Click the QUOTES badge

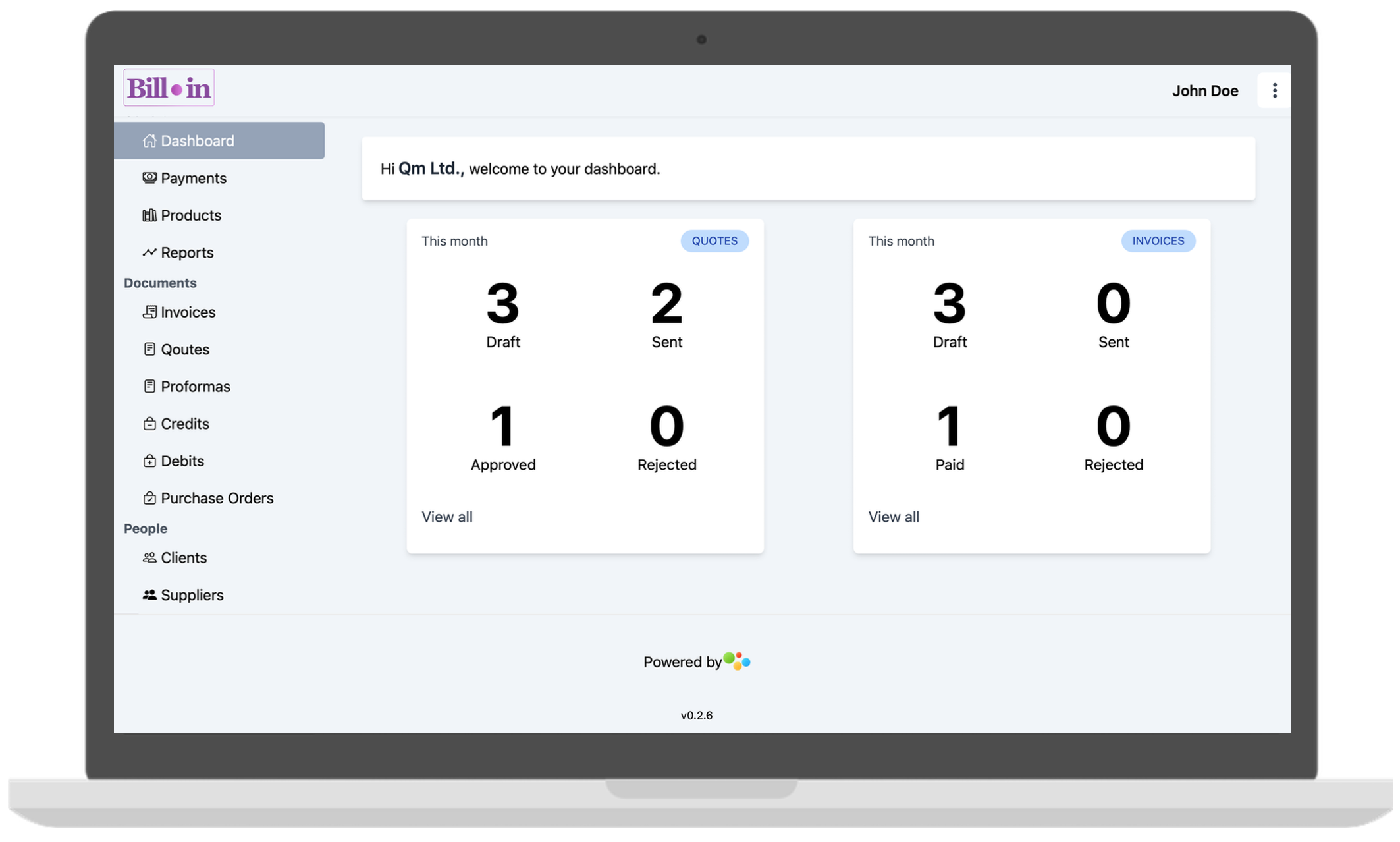pyautogui.click(x=714, y=240)
